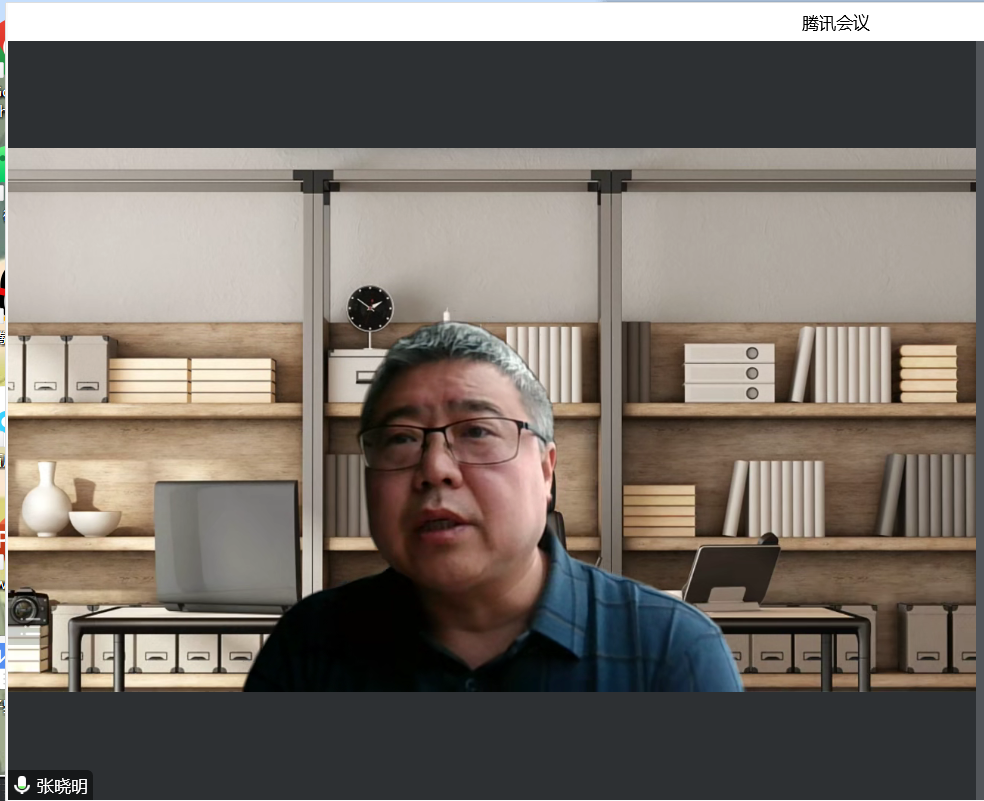Click the tablet on its stand on the desk

[730, 575]
